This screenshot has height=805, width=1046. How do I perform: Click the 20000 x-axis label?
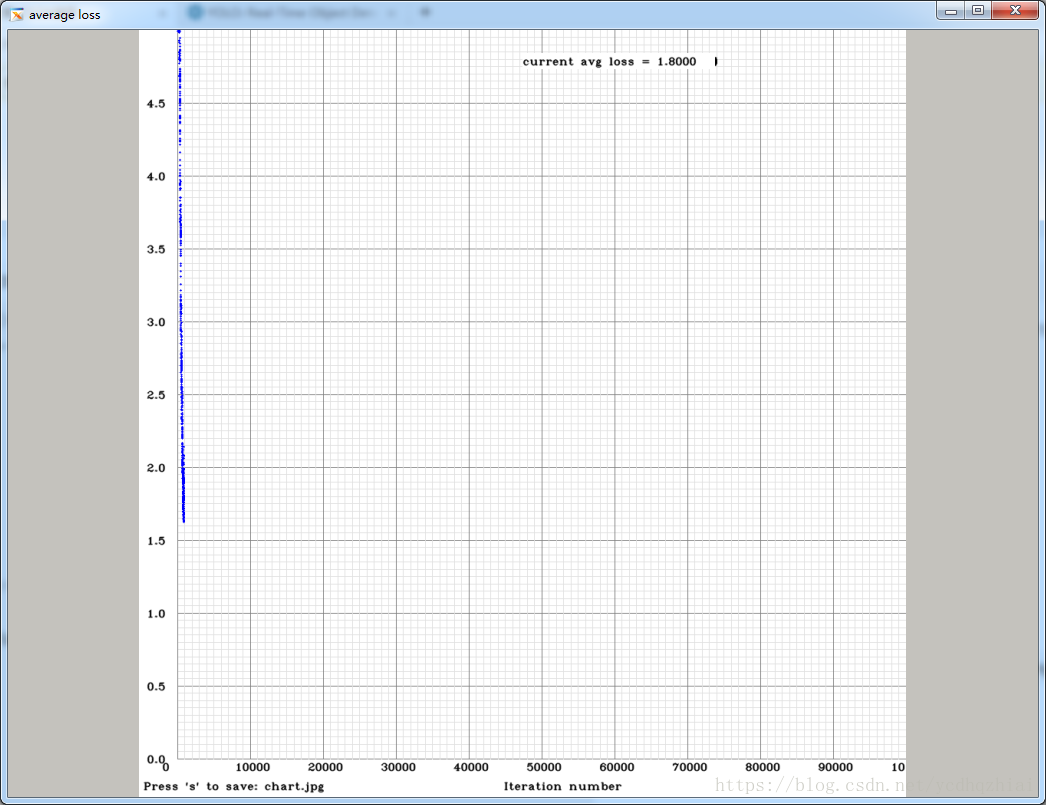click(x=326, y=767)
